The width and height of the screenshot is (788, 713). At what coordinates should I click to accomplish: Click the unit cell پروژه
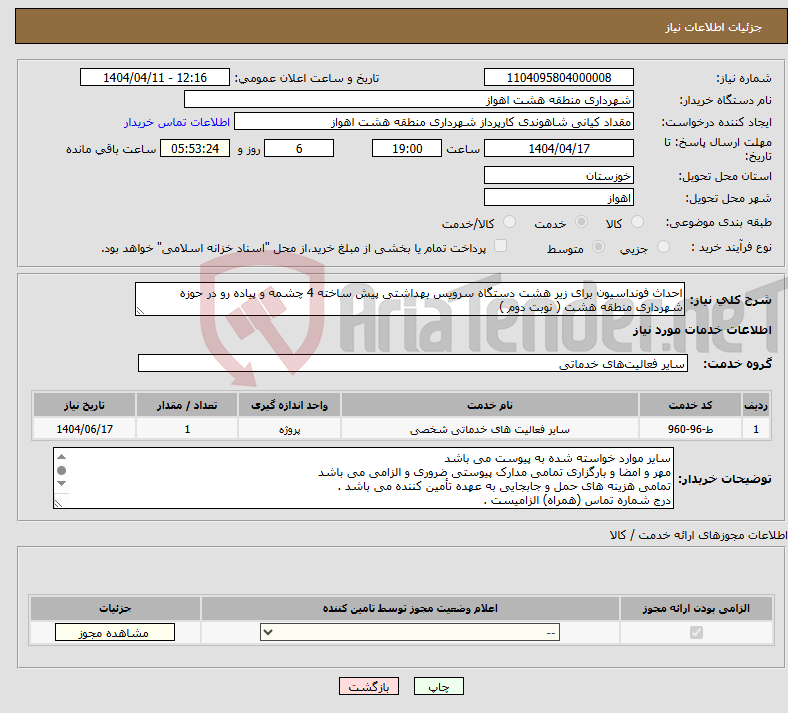[x=289, y=429]
